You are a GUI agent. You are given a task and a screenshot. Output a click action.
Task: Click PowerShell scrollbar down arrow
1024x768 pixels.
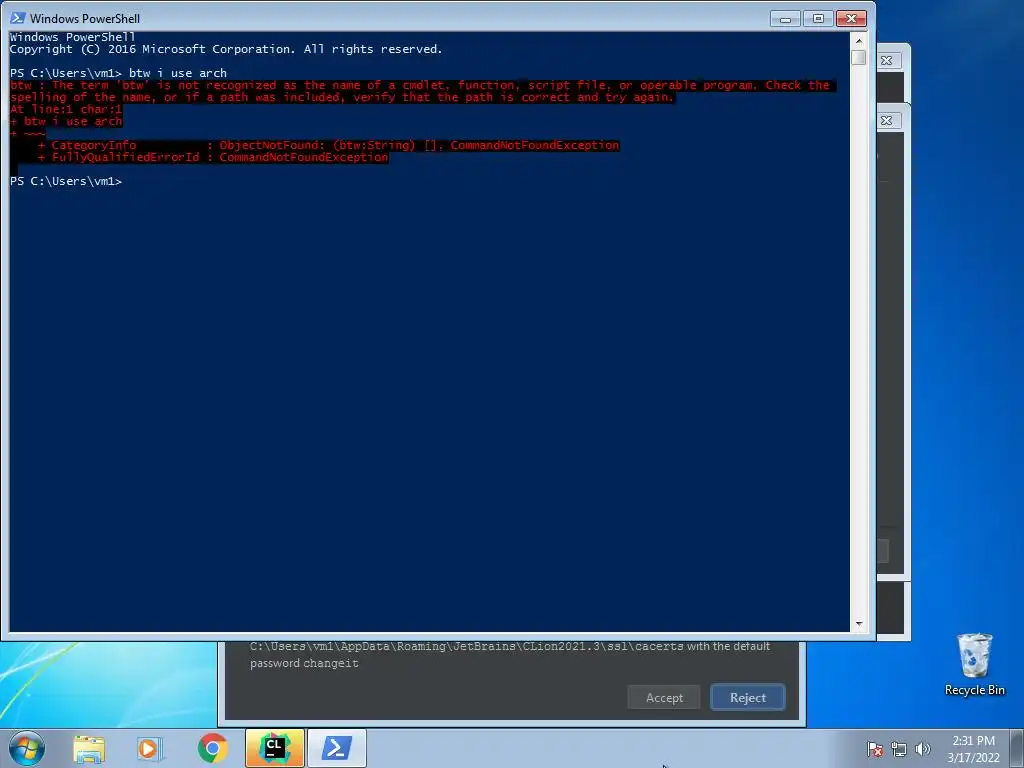(859, 624)
